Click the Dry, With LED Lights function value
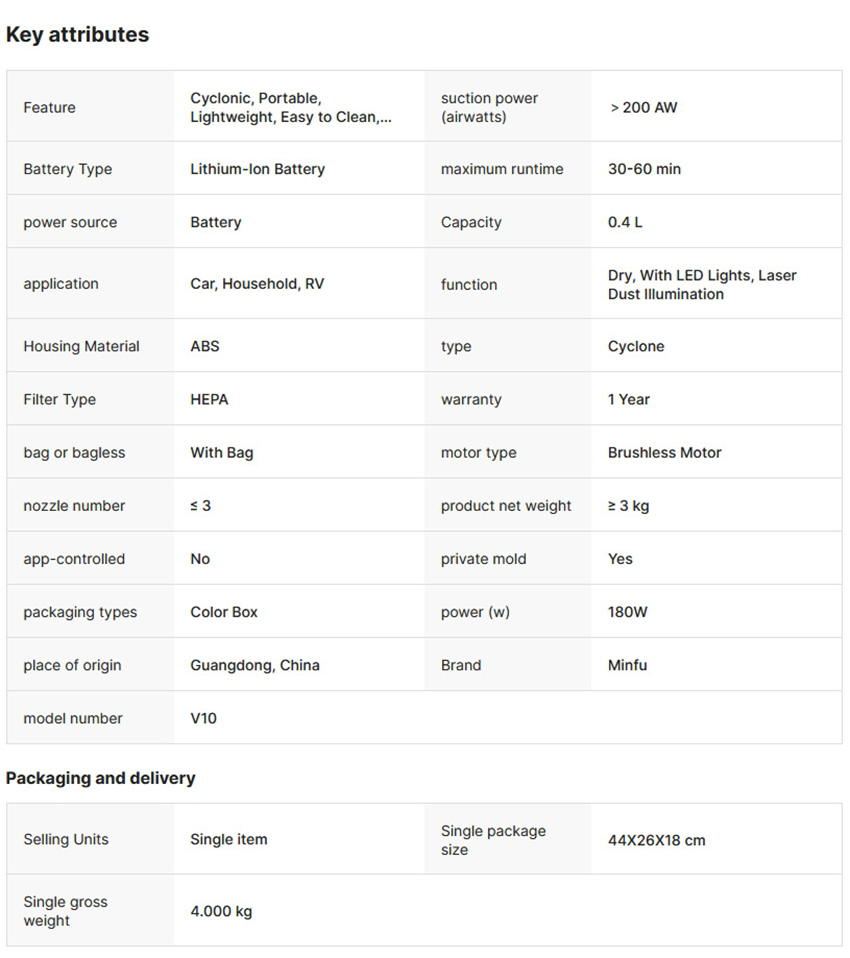This screenshot has height=958, width=850. click(x=702, y=284)
